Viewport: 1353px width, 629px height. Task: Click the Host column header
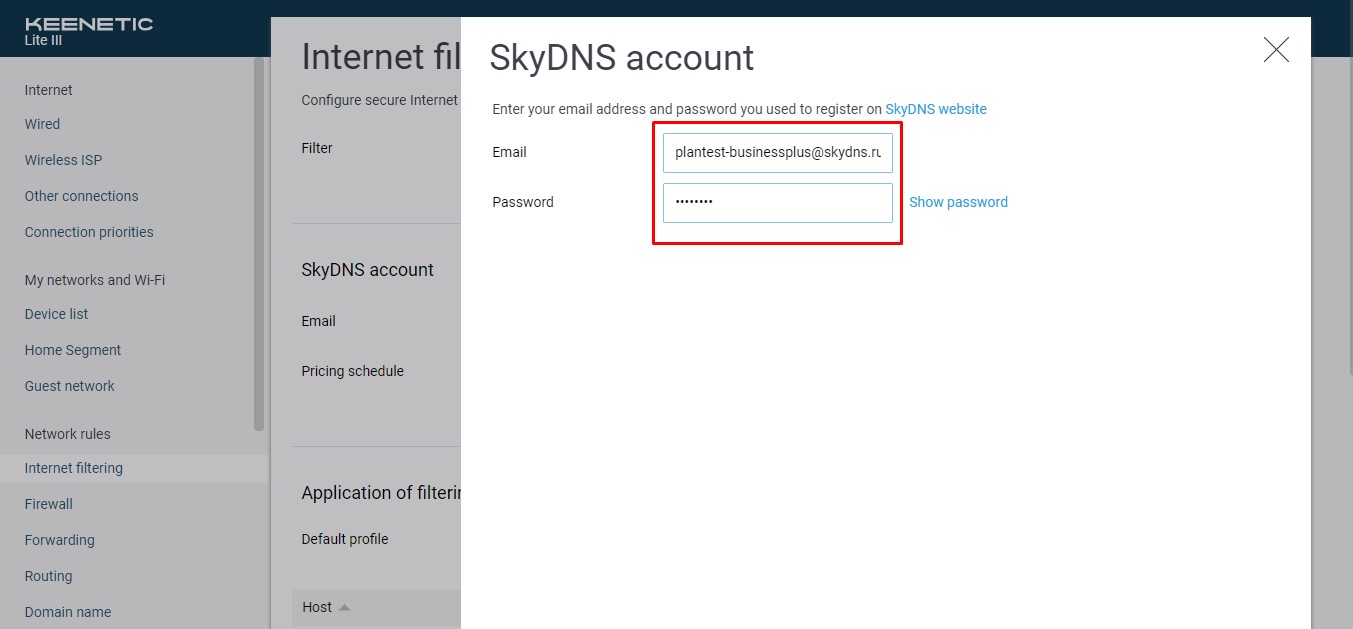tap(317, 607)
